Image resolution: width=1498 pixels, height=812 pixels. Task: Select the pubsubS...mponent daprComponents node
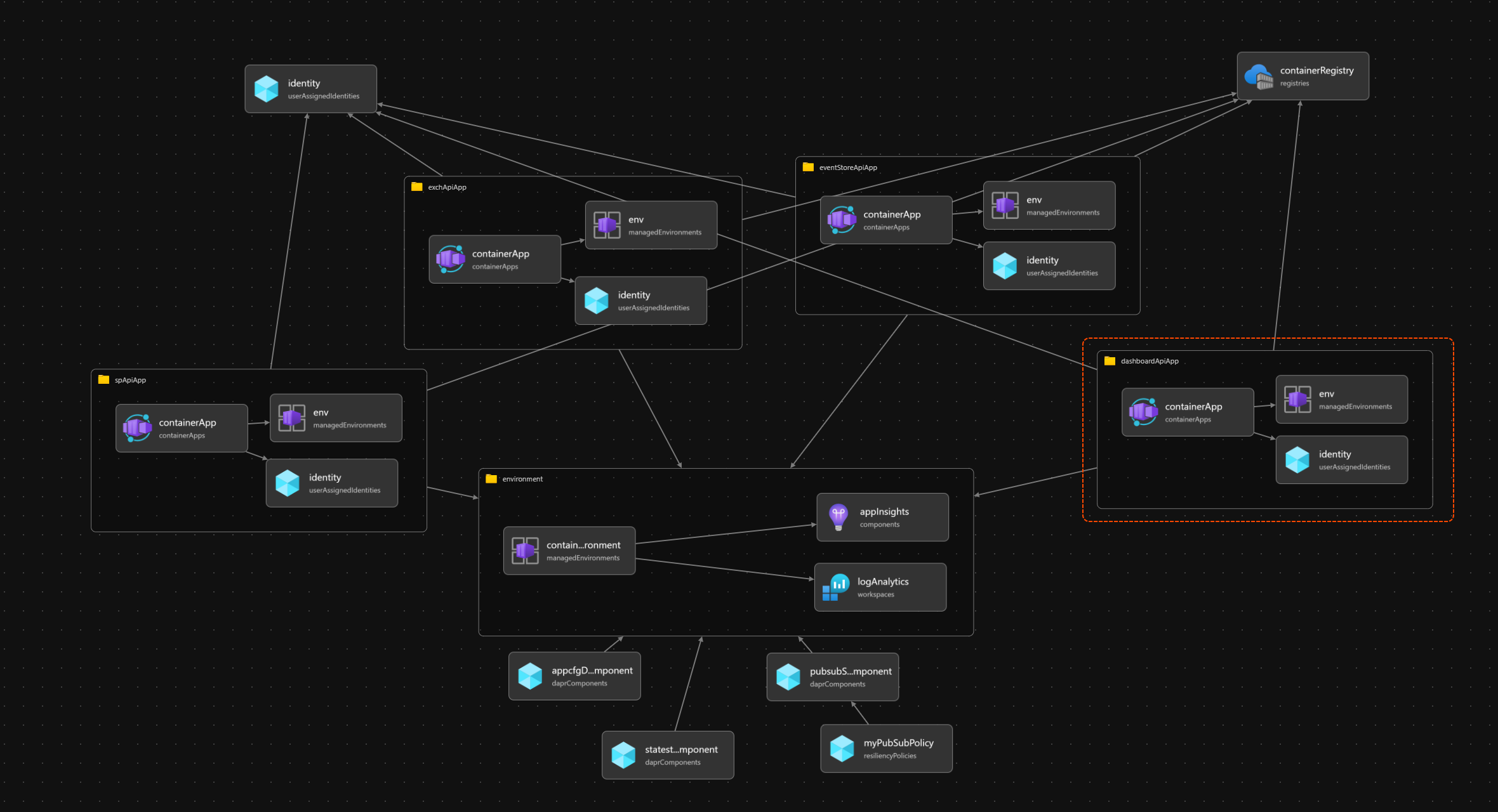click(x=832, y=677)
